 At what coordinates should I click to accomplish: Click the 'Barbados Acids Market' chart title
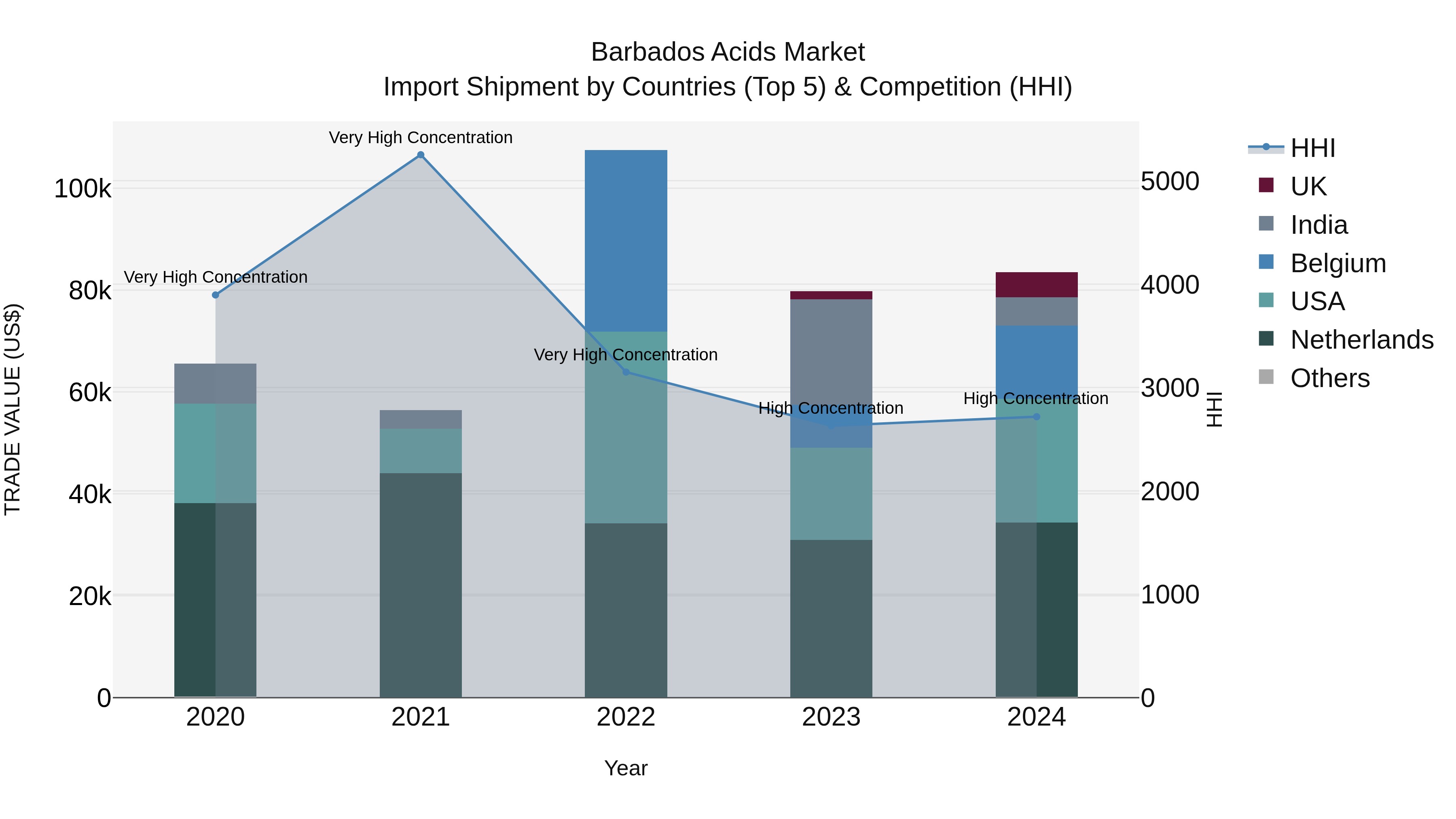pyautogui.click(x=728, y=52)
